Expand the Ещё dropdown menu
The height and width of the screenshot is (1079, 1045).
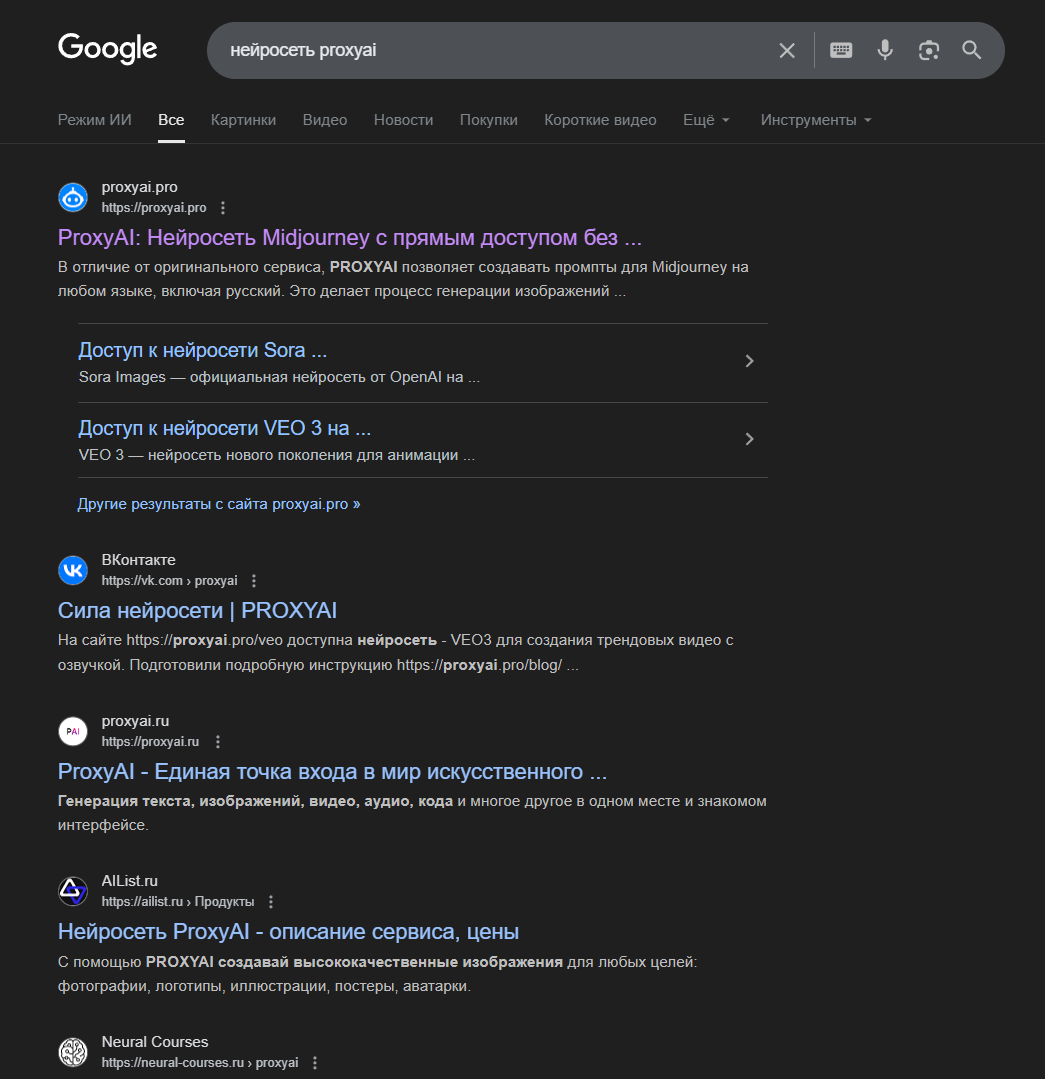(x=706, y=120)
